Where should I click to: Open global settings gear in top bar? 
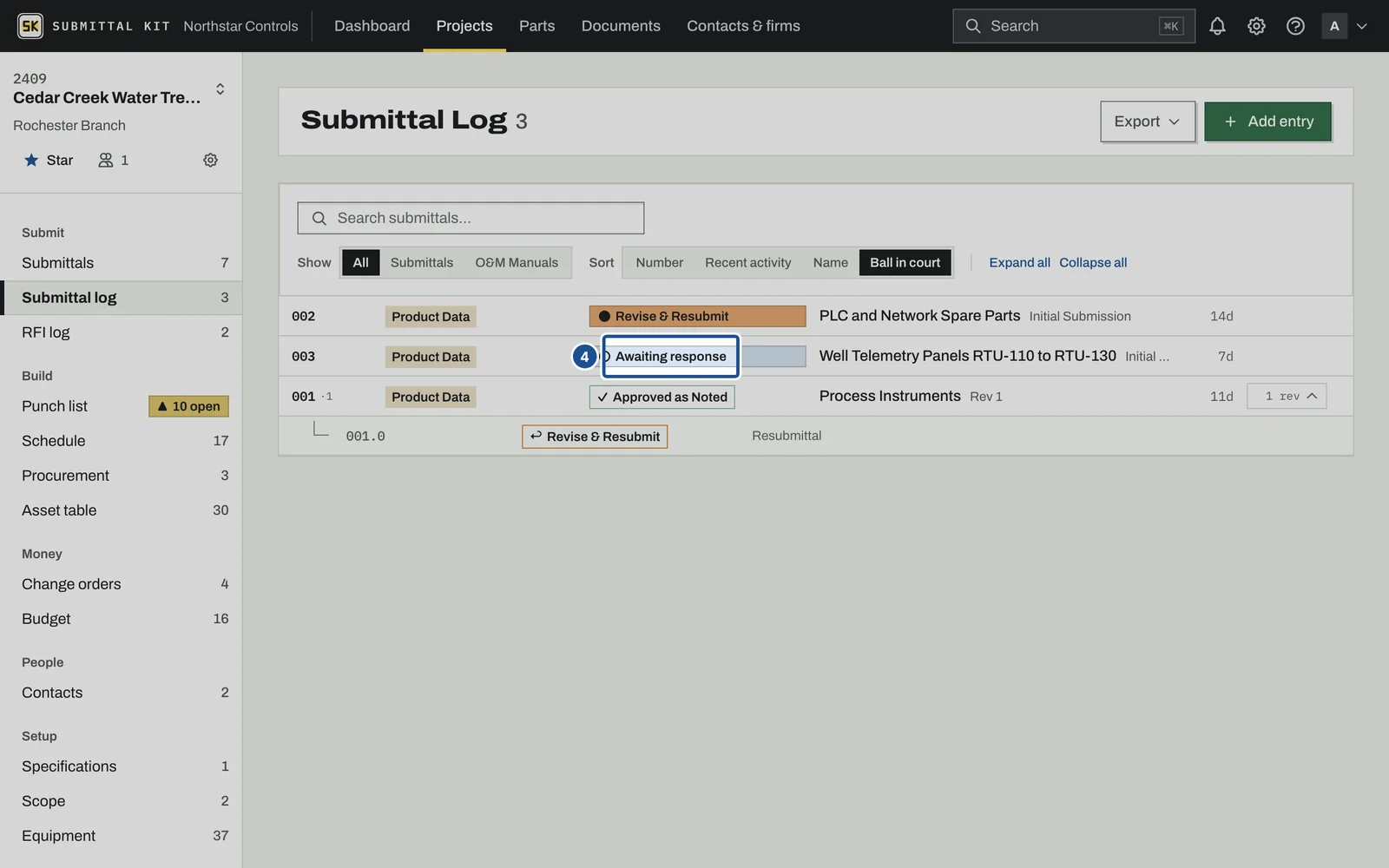[1256, 26]
